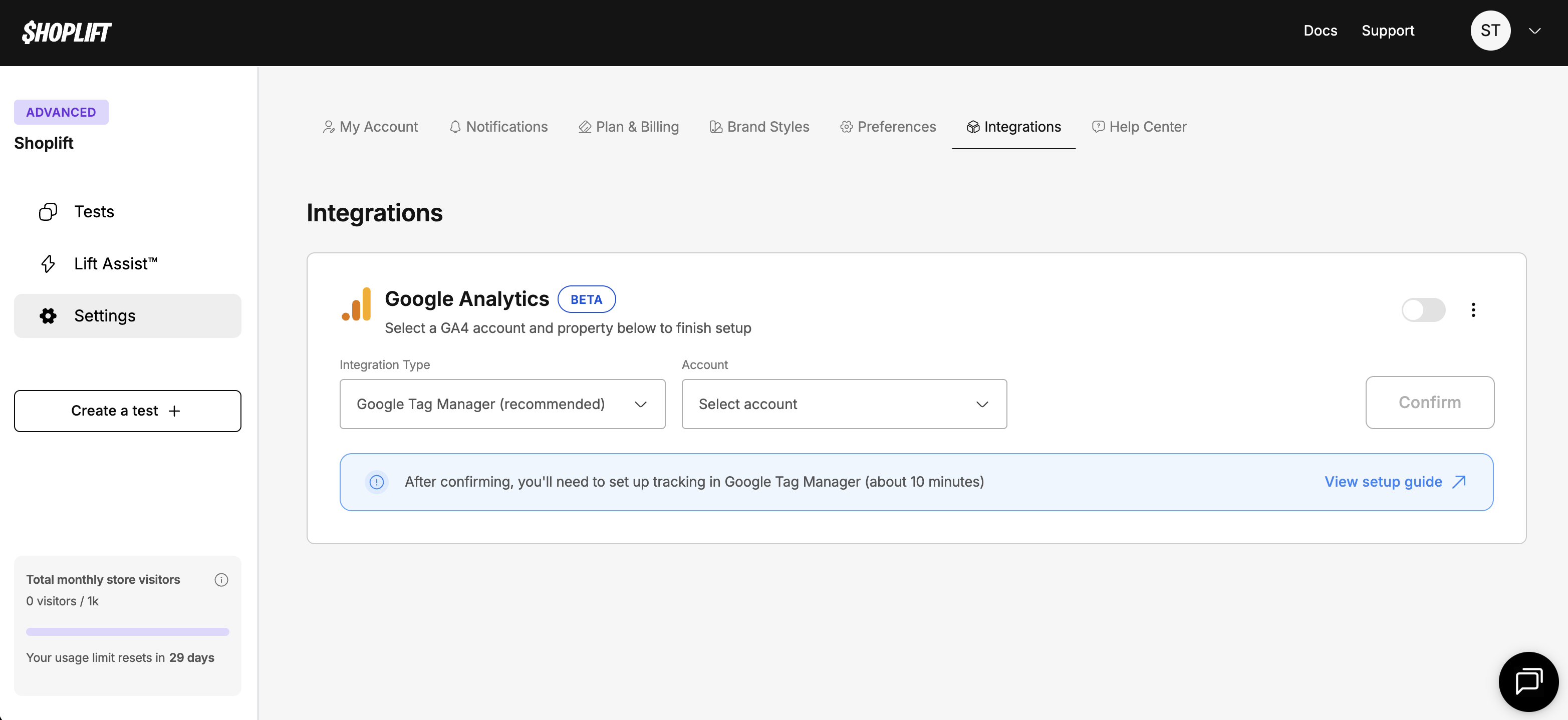
Task: Open Tests in the sidebar
Action: click(94, 212)
